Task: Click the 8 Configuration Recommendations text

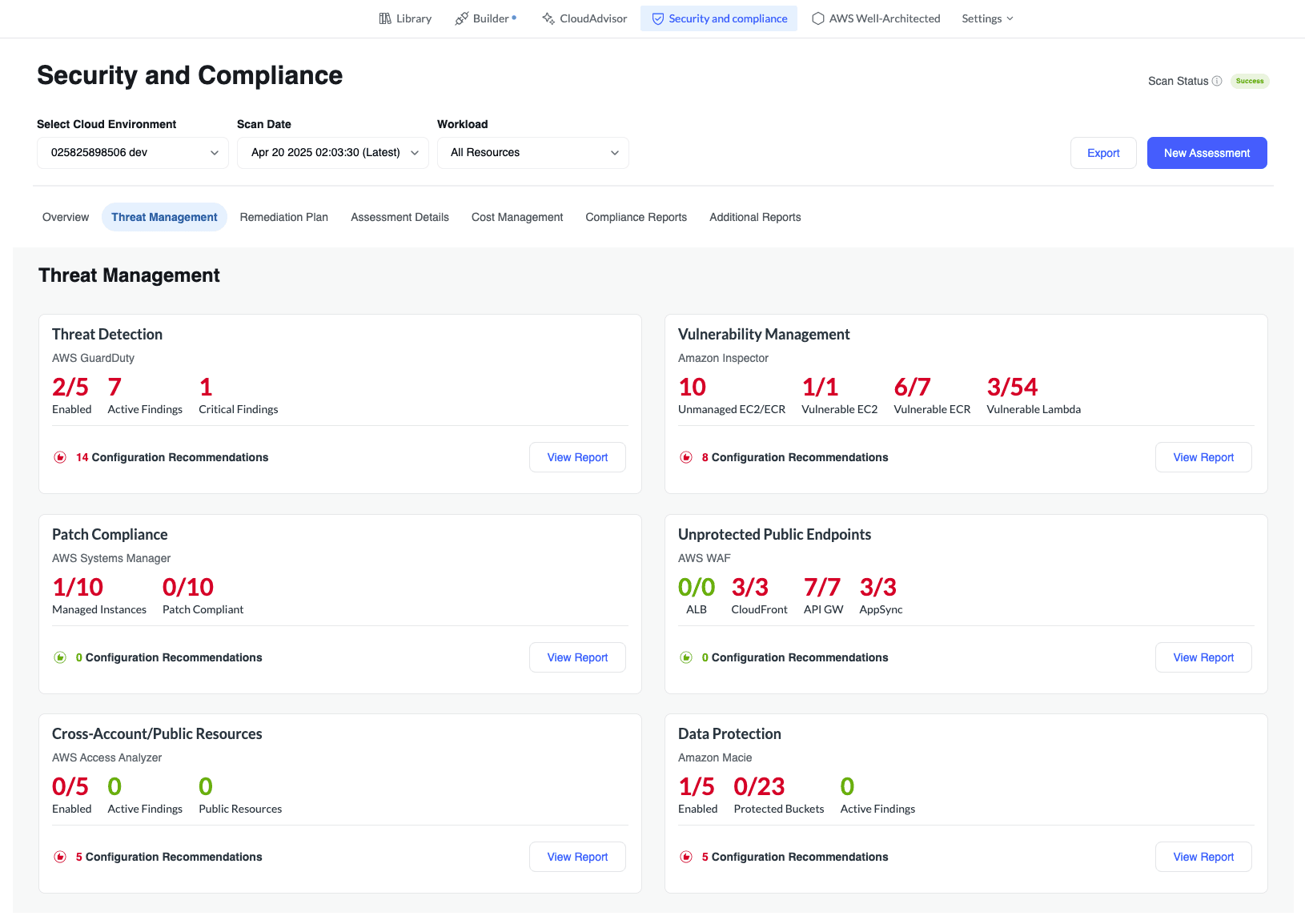Action: pos(795,457)
